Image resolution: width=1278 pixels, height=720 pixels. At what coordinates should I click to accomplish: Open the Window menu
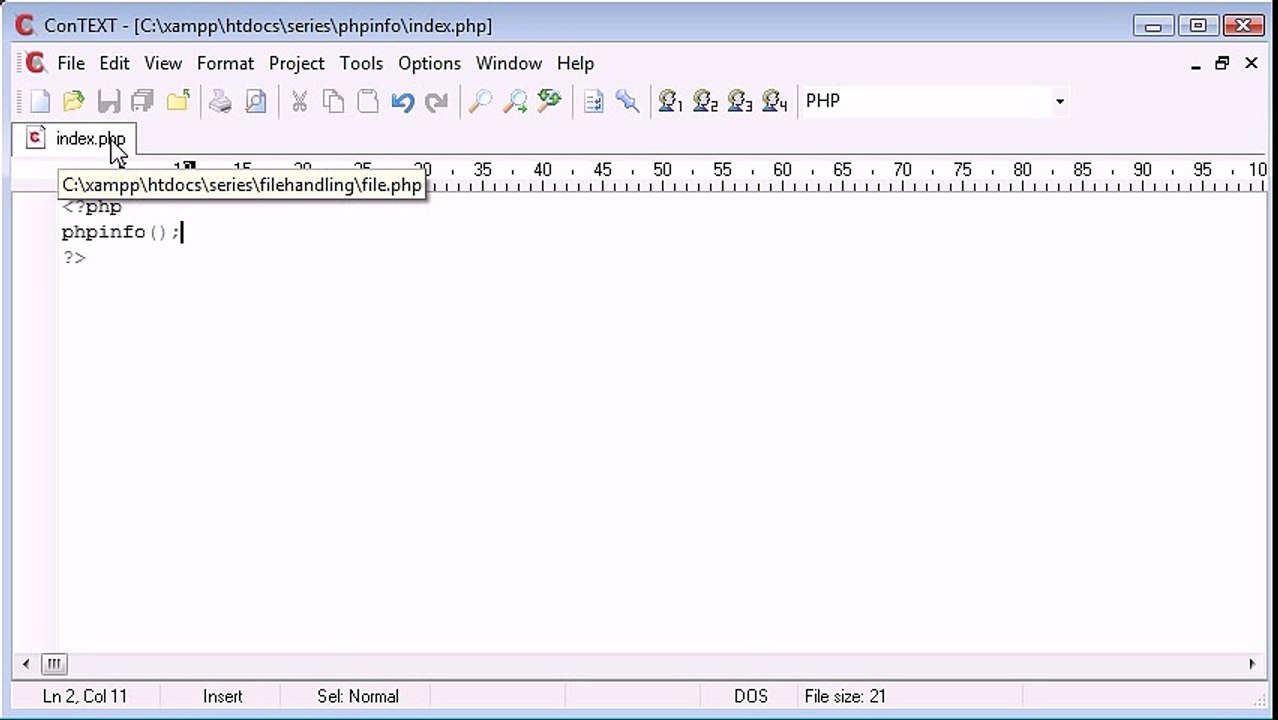[508, 63]
